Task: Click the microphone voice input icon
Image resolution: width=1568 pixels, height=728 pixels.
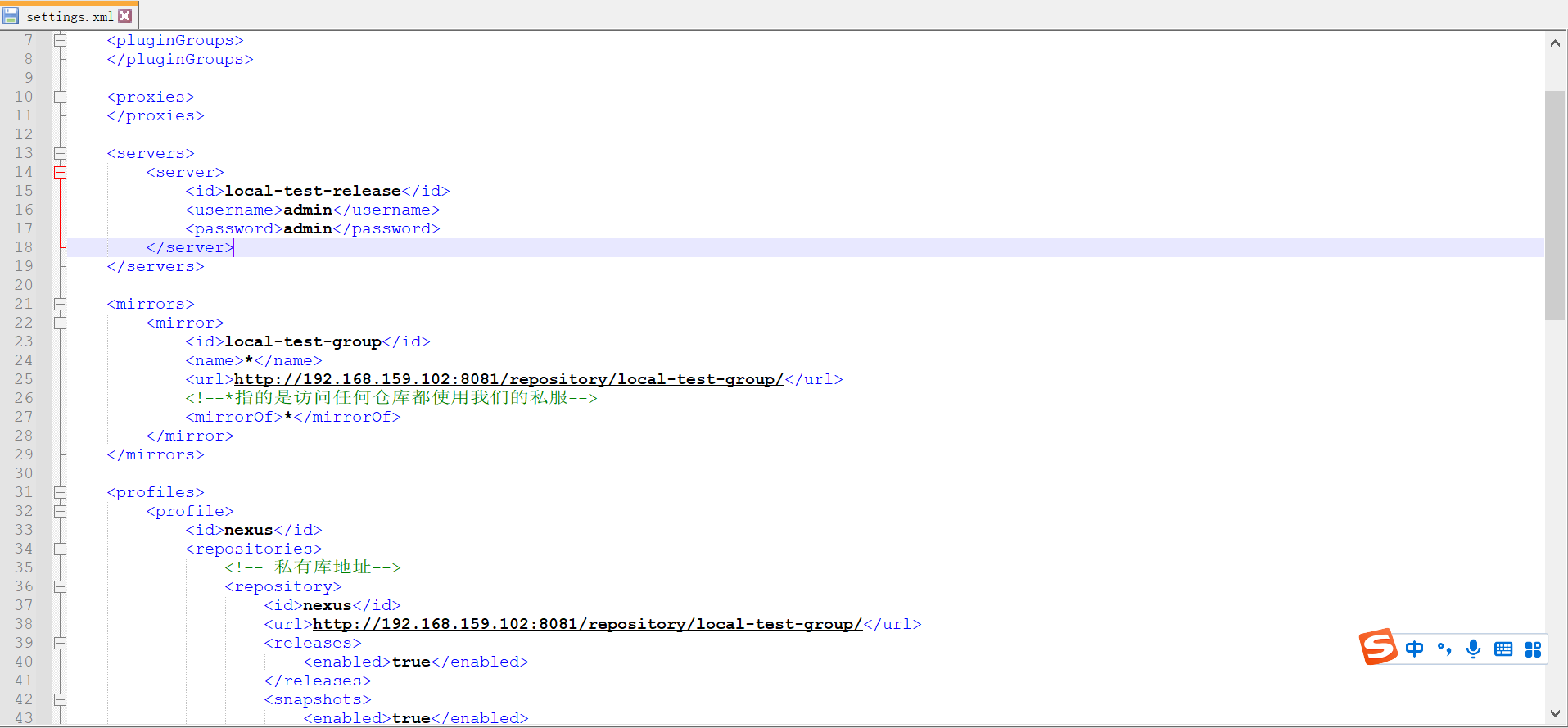Action: (1473, 649)
